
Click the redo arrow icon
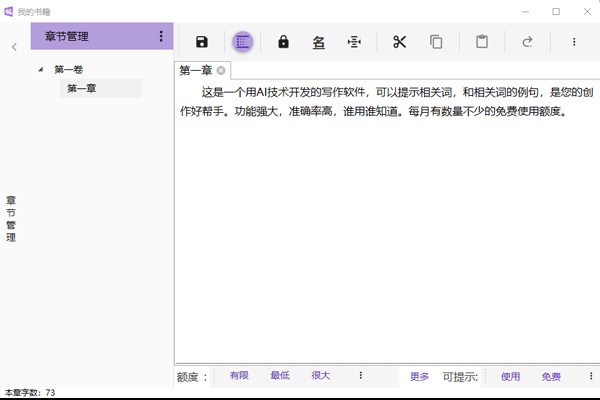coord(527,42)
